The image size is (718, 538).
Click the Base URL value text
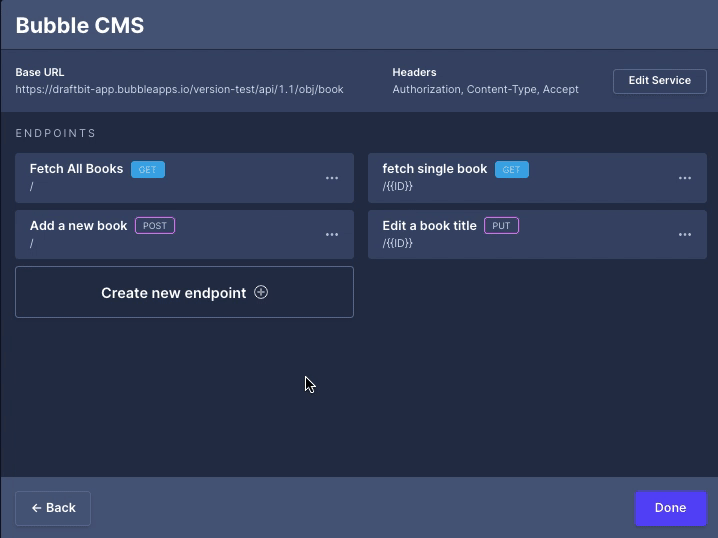pyautogui.click(x=180, y=89)
